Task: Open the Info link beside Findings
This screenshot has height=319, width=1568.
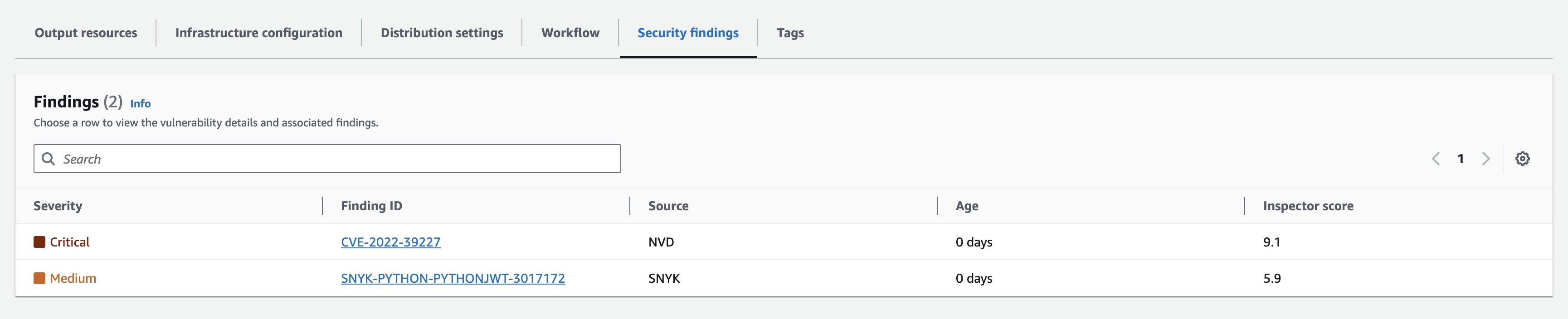Action: tap(141, 103)
